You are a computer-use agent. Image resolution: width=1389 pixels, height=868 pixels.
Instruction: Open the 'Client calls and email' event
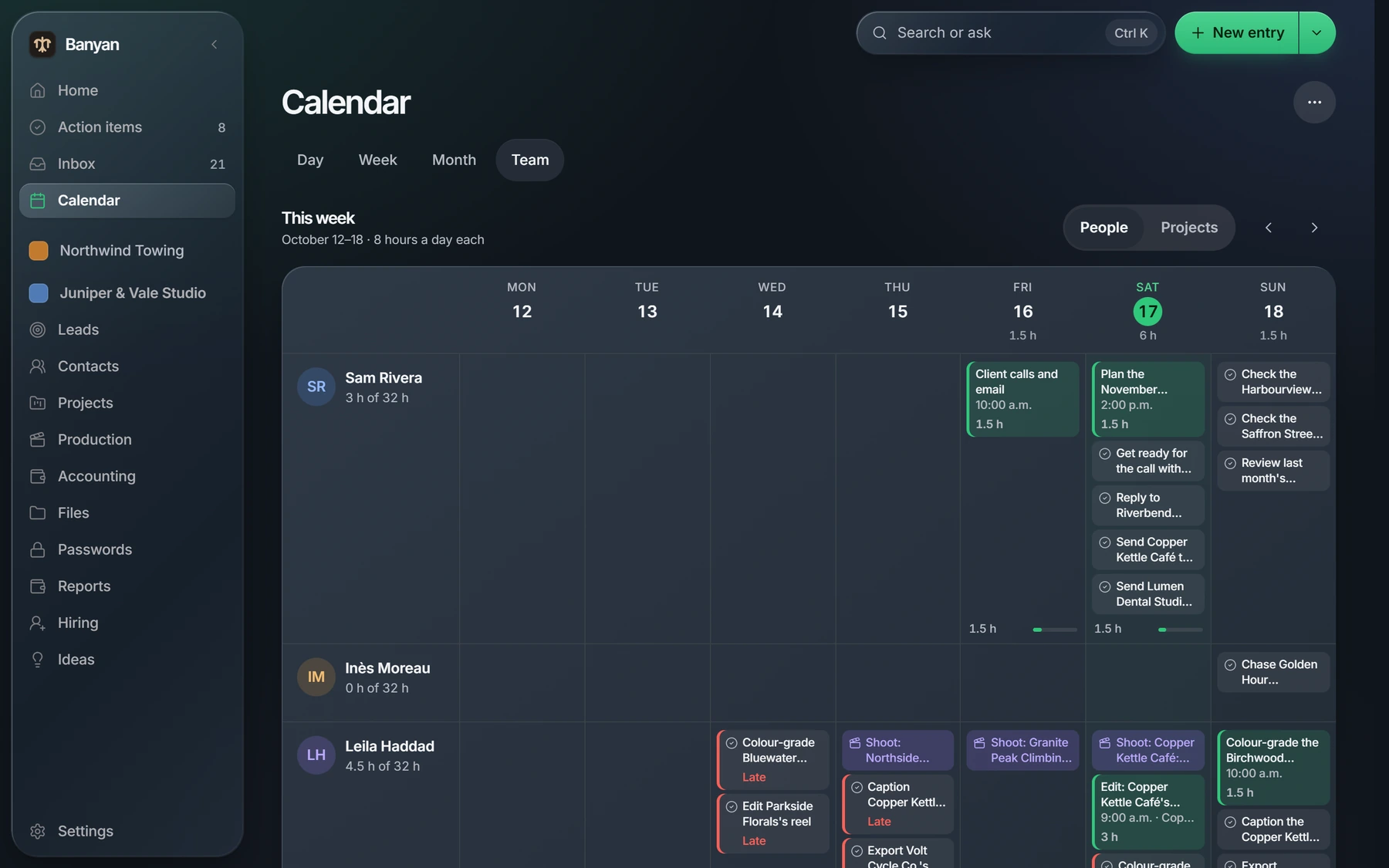1022,399
